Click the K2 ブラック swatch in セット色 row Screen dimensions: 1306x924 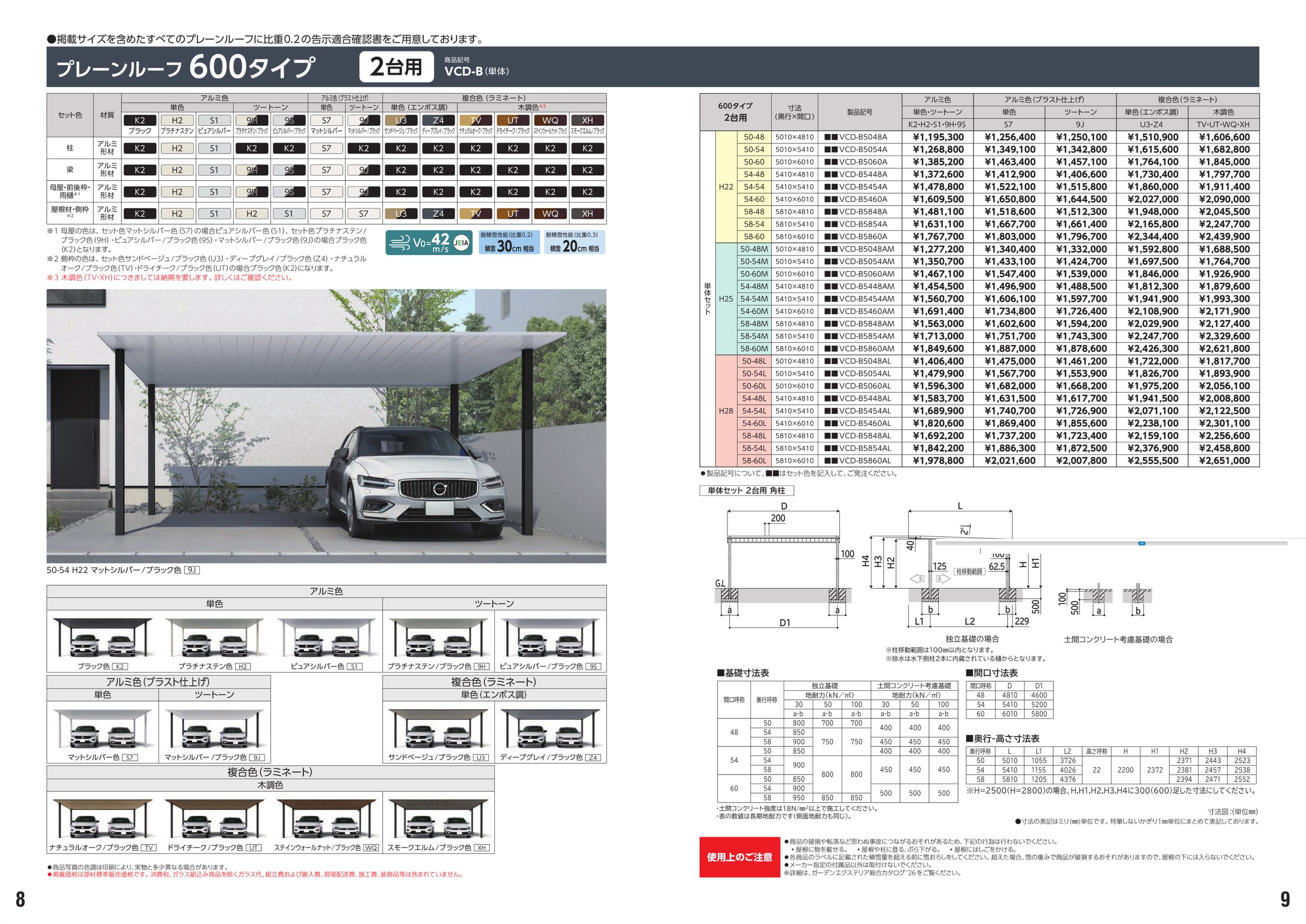140,120
